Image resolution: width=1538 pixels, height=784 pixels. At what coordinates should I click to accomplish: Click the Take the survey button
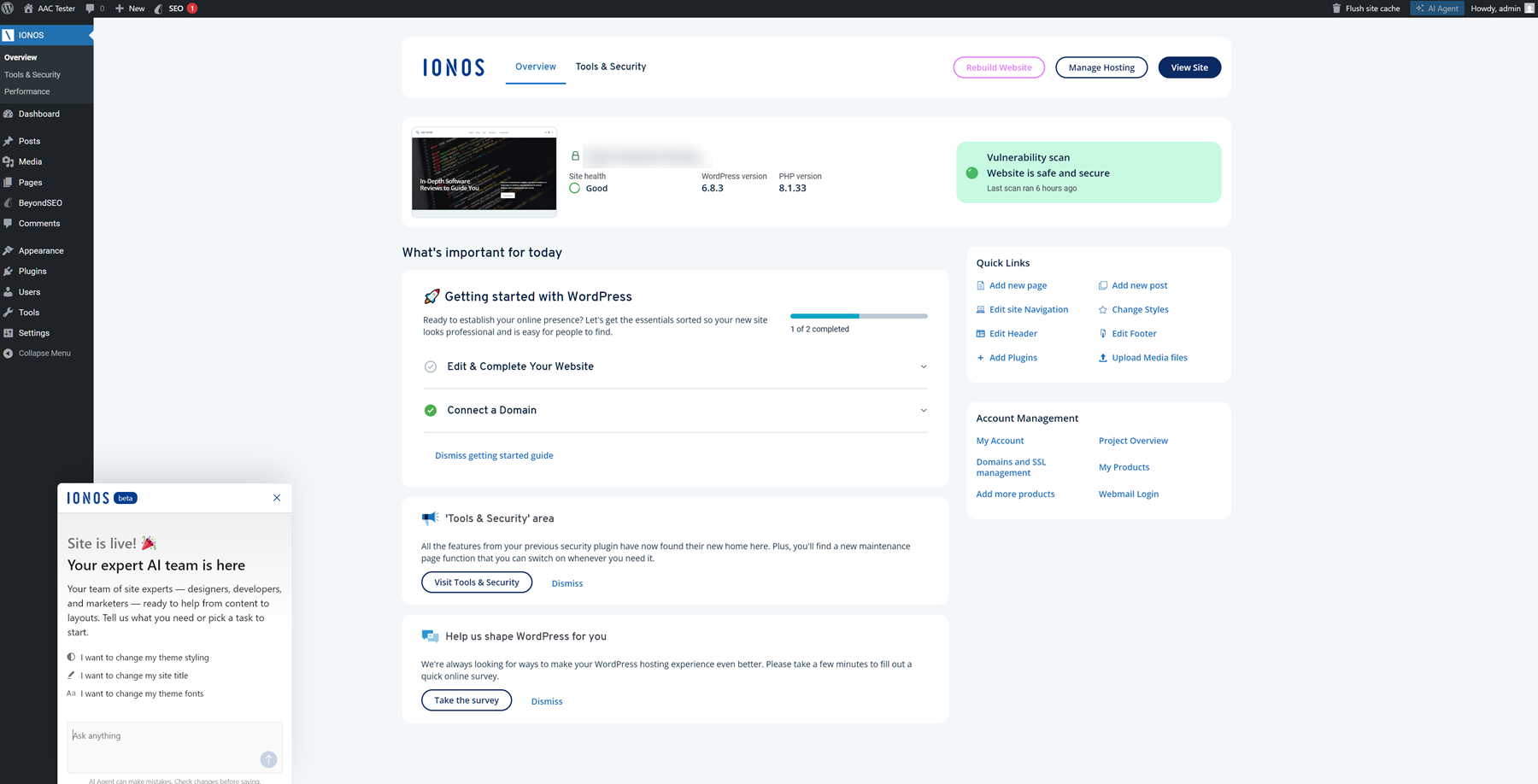click(466, 700)
